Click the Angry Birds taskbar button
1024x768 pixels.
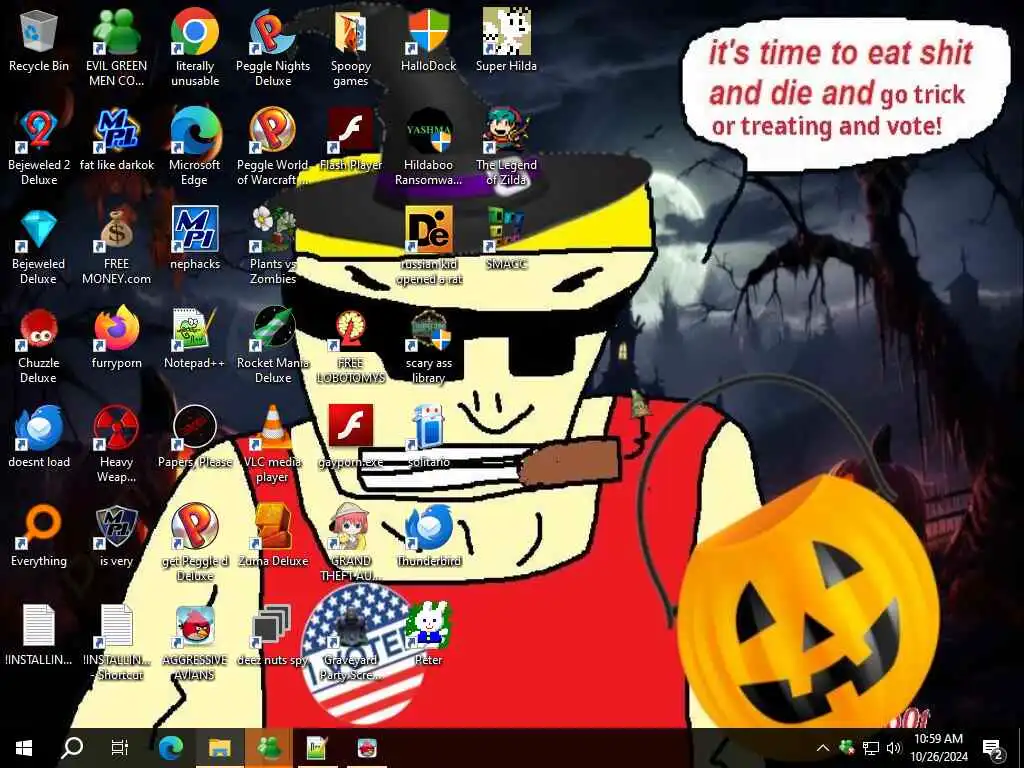[367, 748]
